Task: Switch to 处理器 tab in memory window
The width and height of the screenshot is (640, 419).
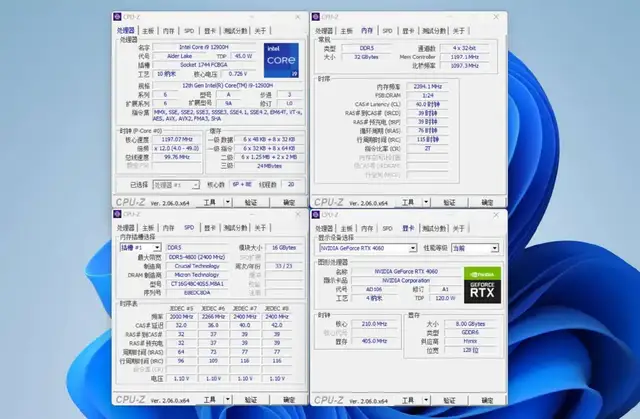Action: click(324, 31)
